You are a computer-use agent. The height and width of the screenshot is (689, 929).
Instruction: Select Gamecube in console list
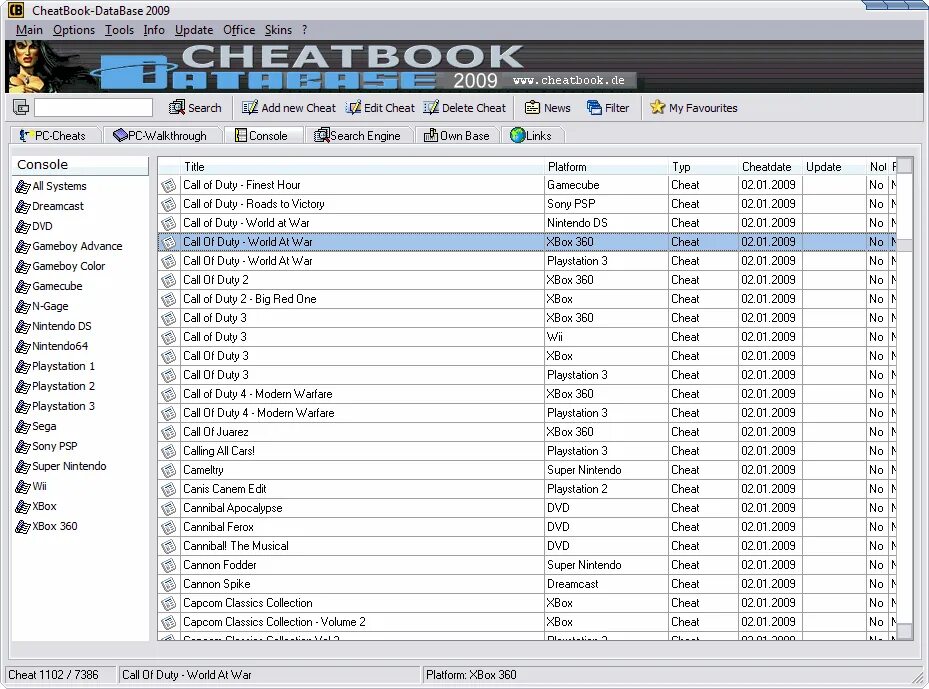(x=49, y=286)
